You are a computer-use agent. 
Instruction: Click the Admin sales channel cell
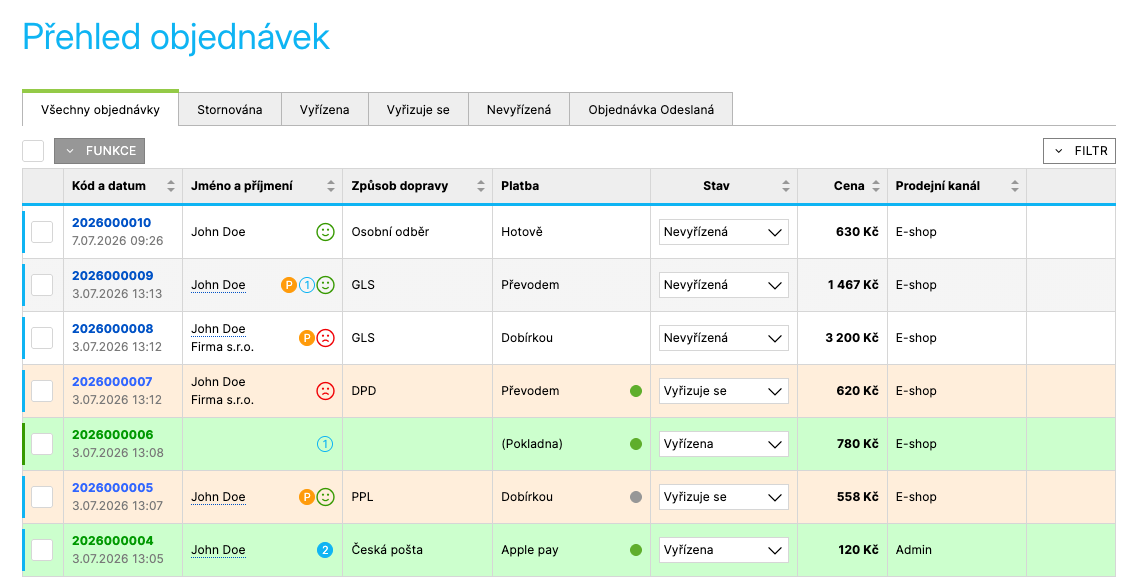pyautogui.click(x=957, y=549)
